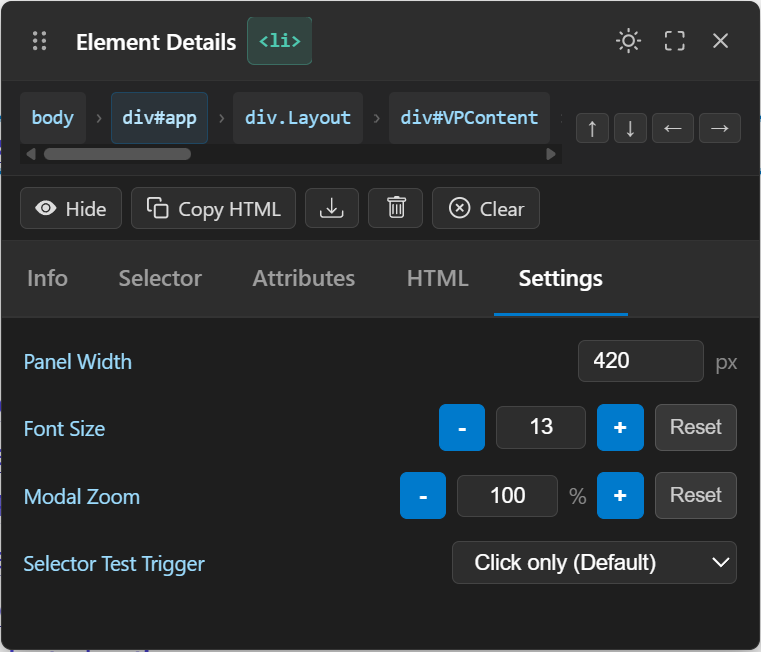Expand panel with the fullscreen icon
This screenshot has height=652, width=761.
point(675,41)
